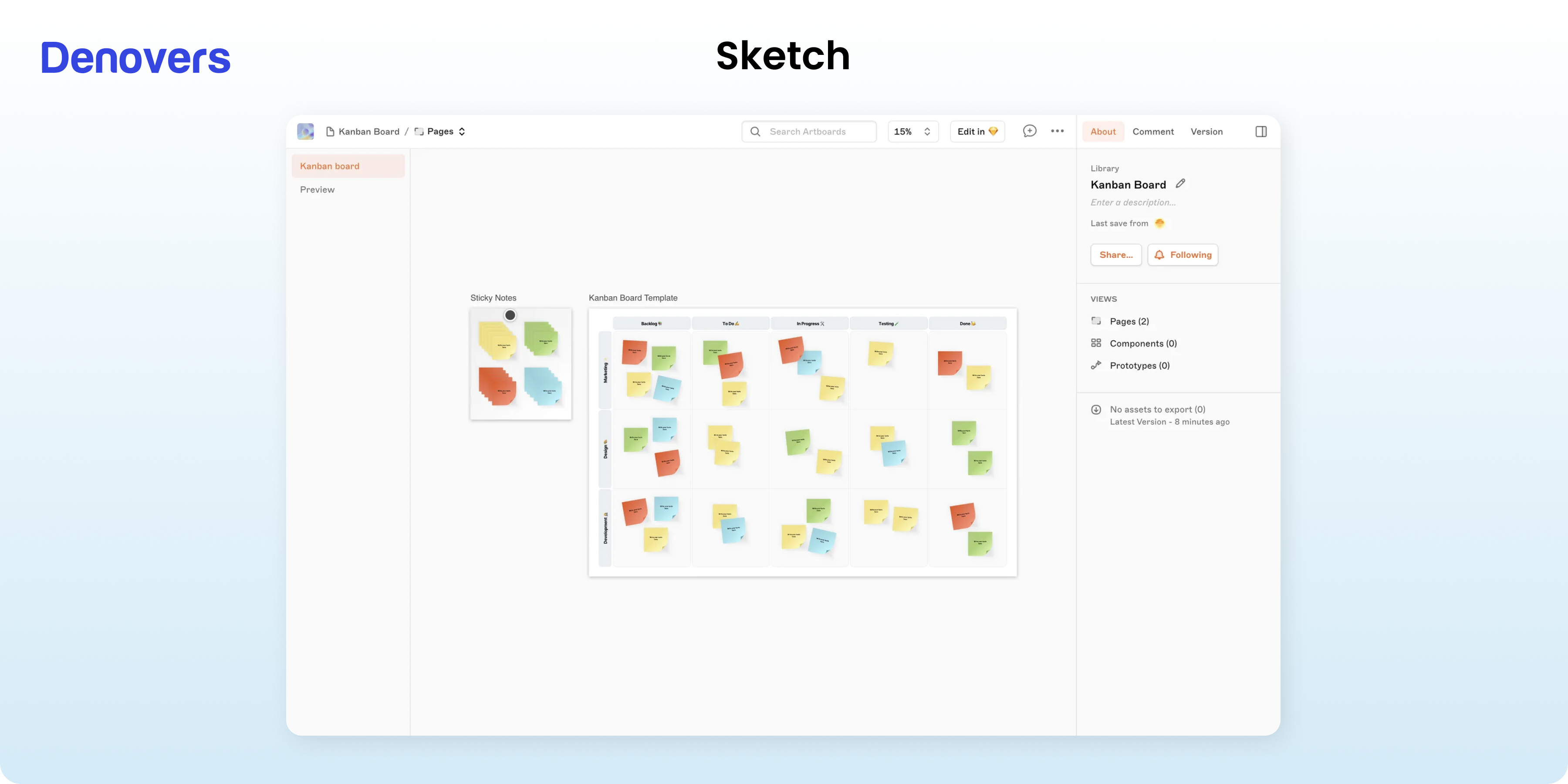Open the 15% zoom dropdown
1568x784 pixels.
click(913, 132)
